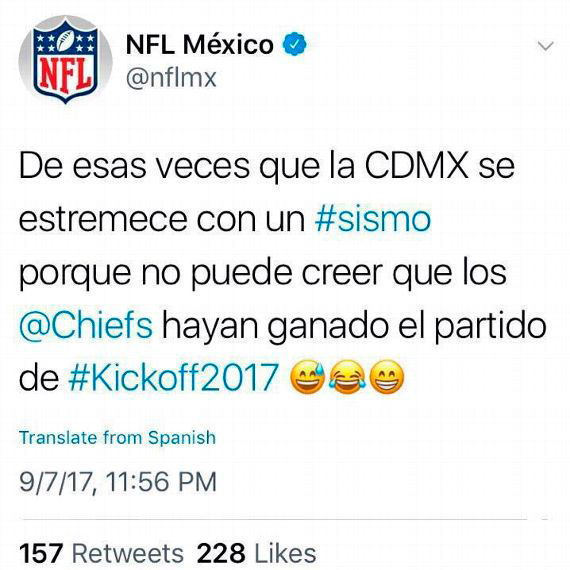Visit the @Chiefs mention
570x570 pixels.
click(x=85, y=325)
